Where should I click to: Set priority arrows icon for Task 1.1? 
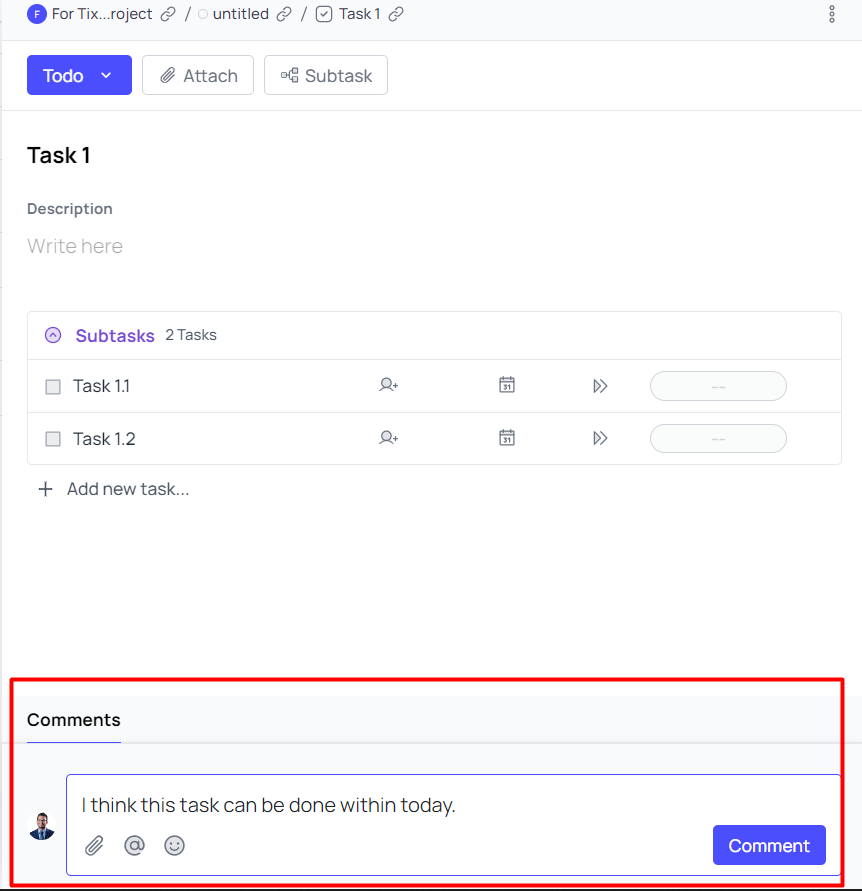click(600, 386)
